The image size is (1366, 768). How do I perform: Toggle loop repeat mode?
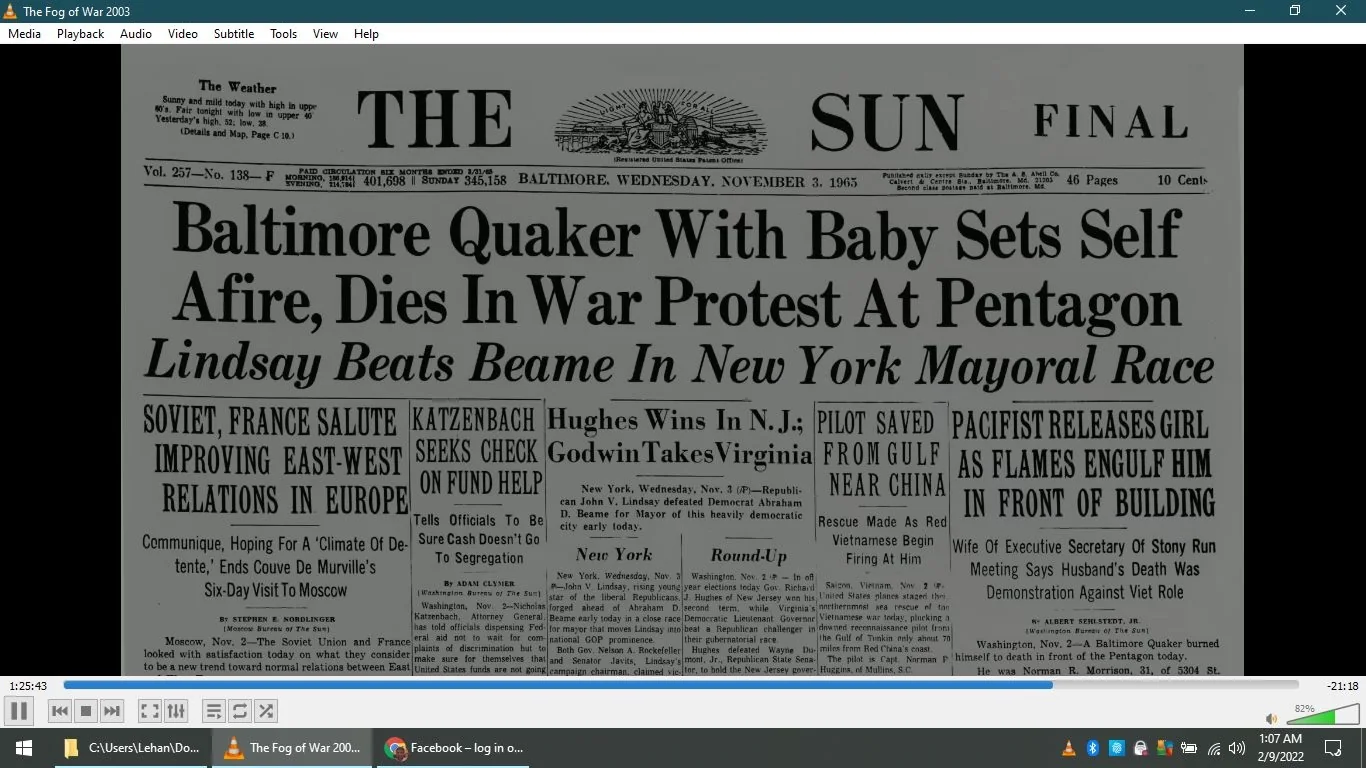coord(240,711)
